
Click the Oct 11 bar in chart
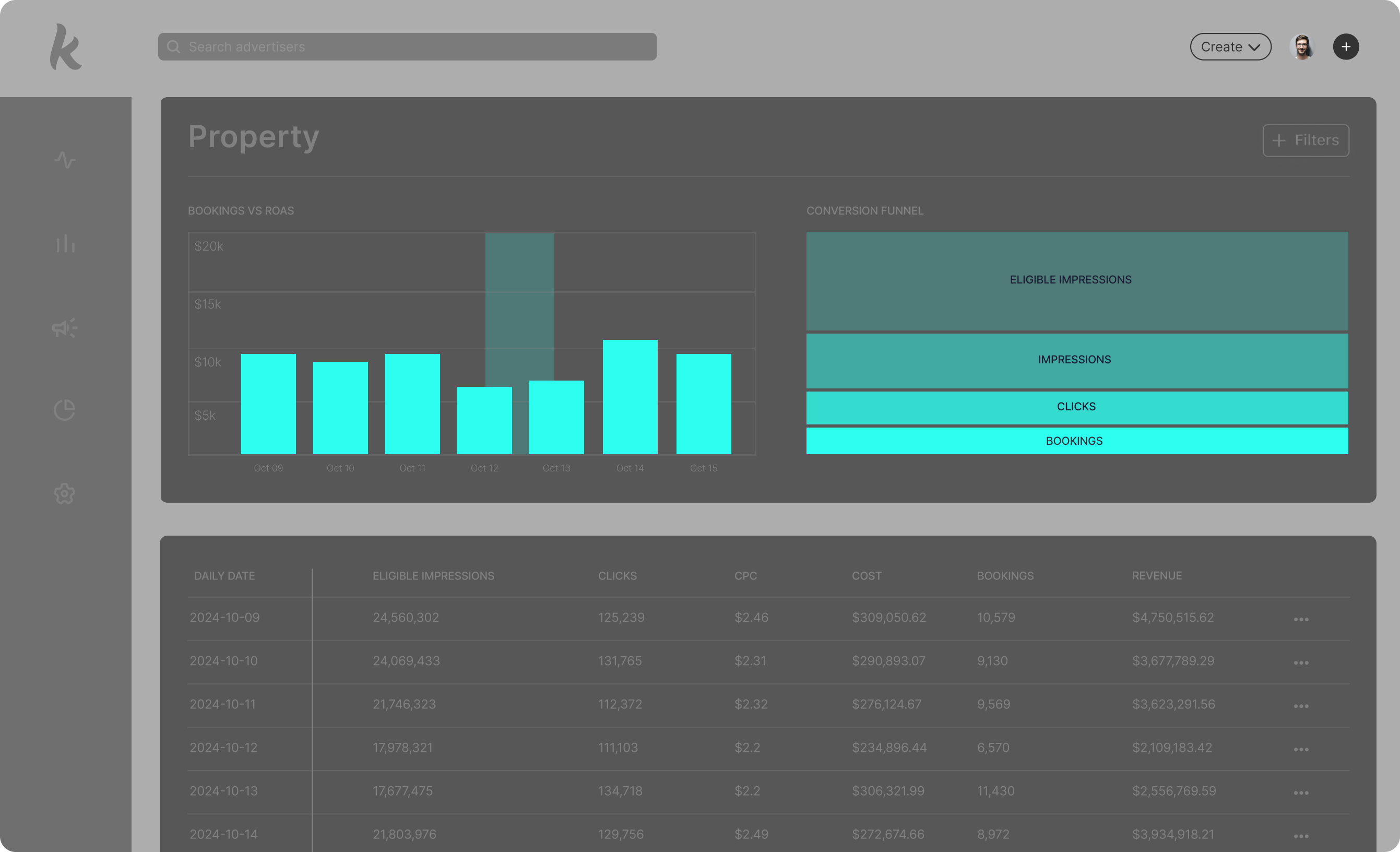(412, 404)
